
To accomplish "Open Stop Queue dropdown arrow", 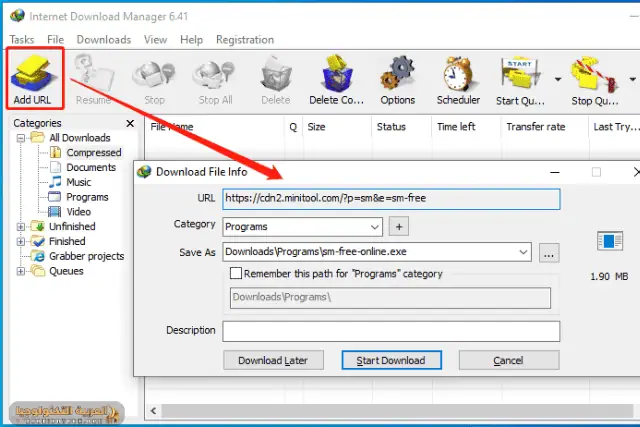I will point(633,79).
